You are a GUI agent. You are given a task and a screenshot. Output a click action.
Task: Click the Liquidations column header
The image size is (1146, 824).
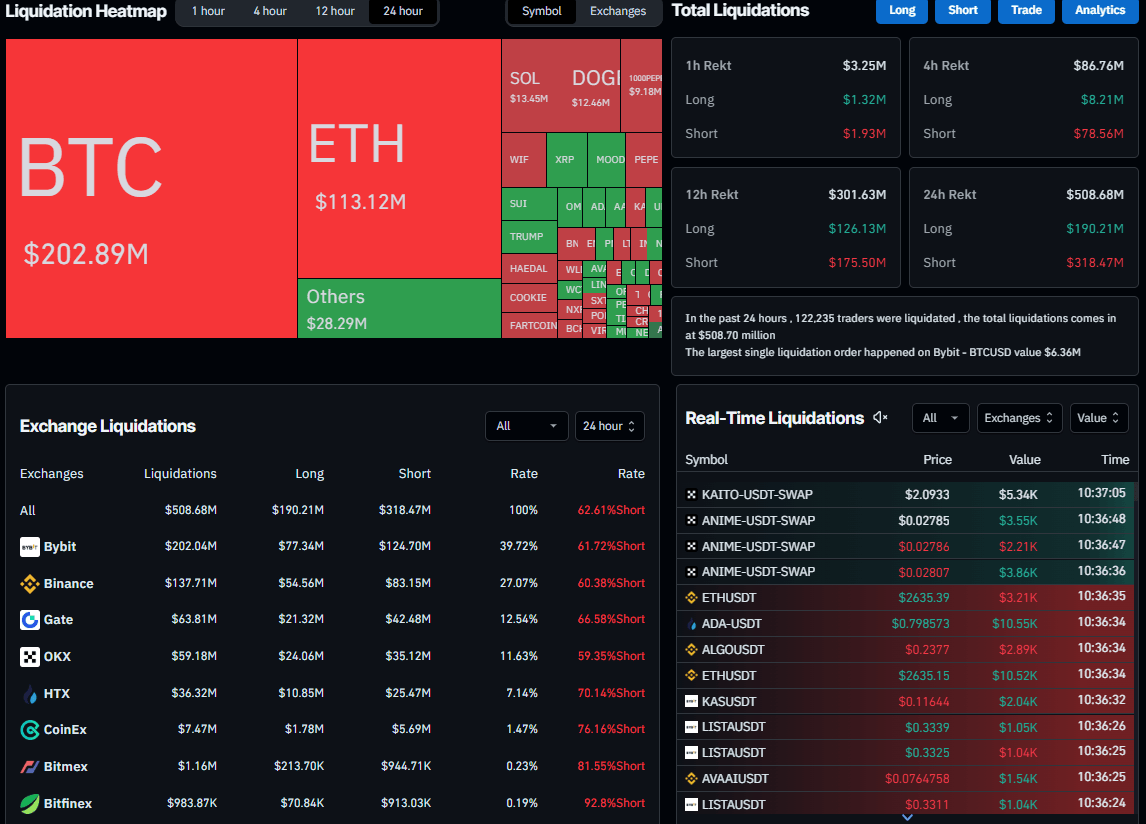(x=180, y=474)
